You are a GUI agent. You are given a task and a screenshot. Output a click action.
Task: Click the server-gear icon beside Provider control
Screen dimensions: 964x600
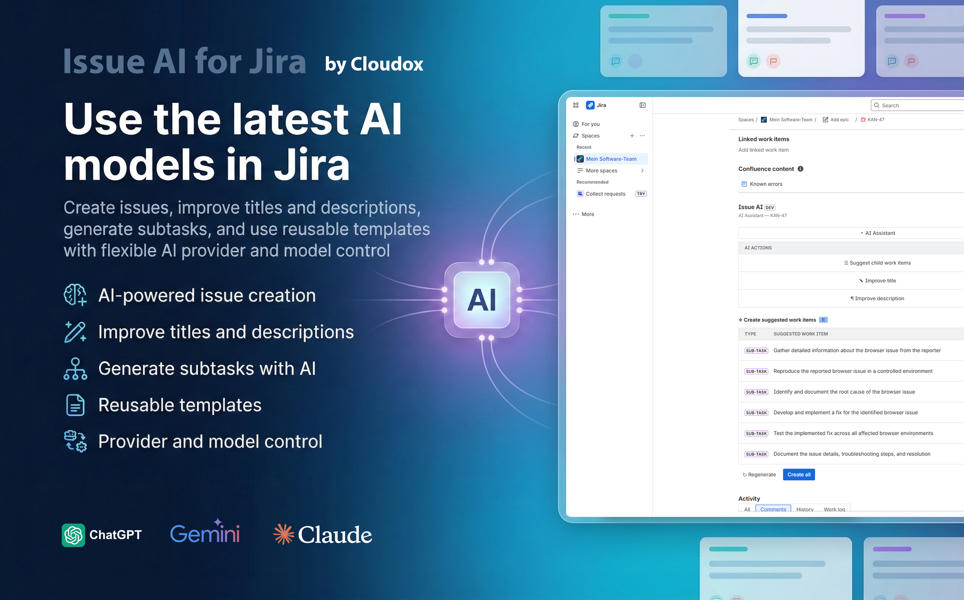tap(76, 441)
